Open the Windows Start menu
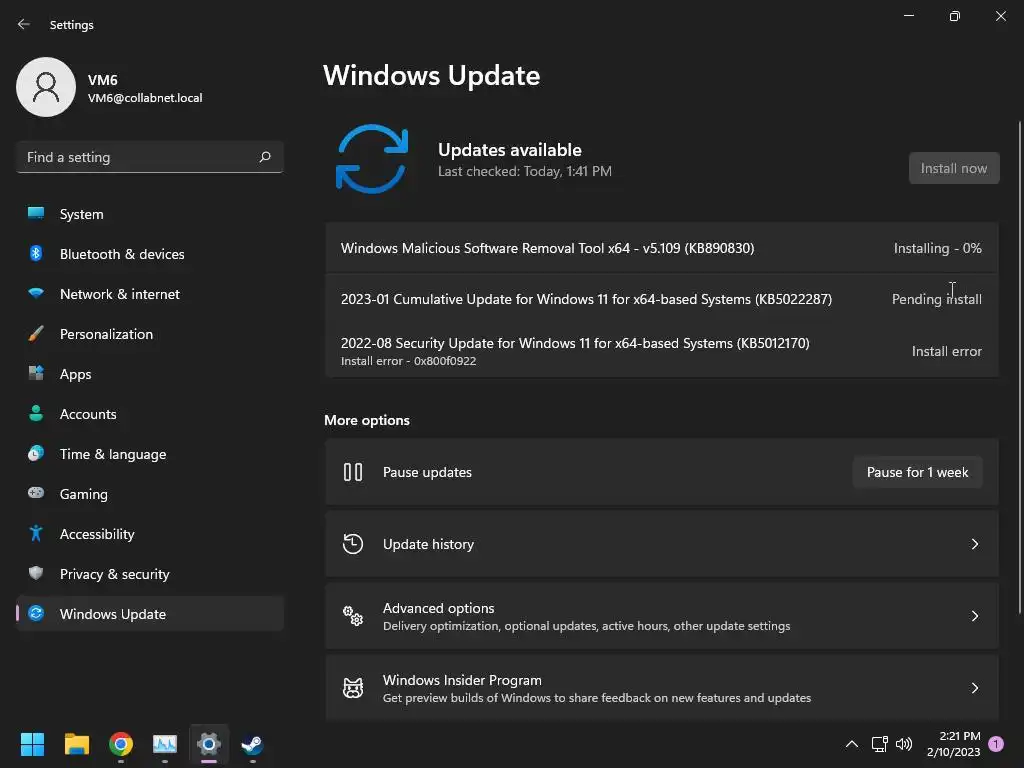 click(32, 744)
